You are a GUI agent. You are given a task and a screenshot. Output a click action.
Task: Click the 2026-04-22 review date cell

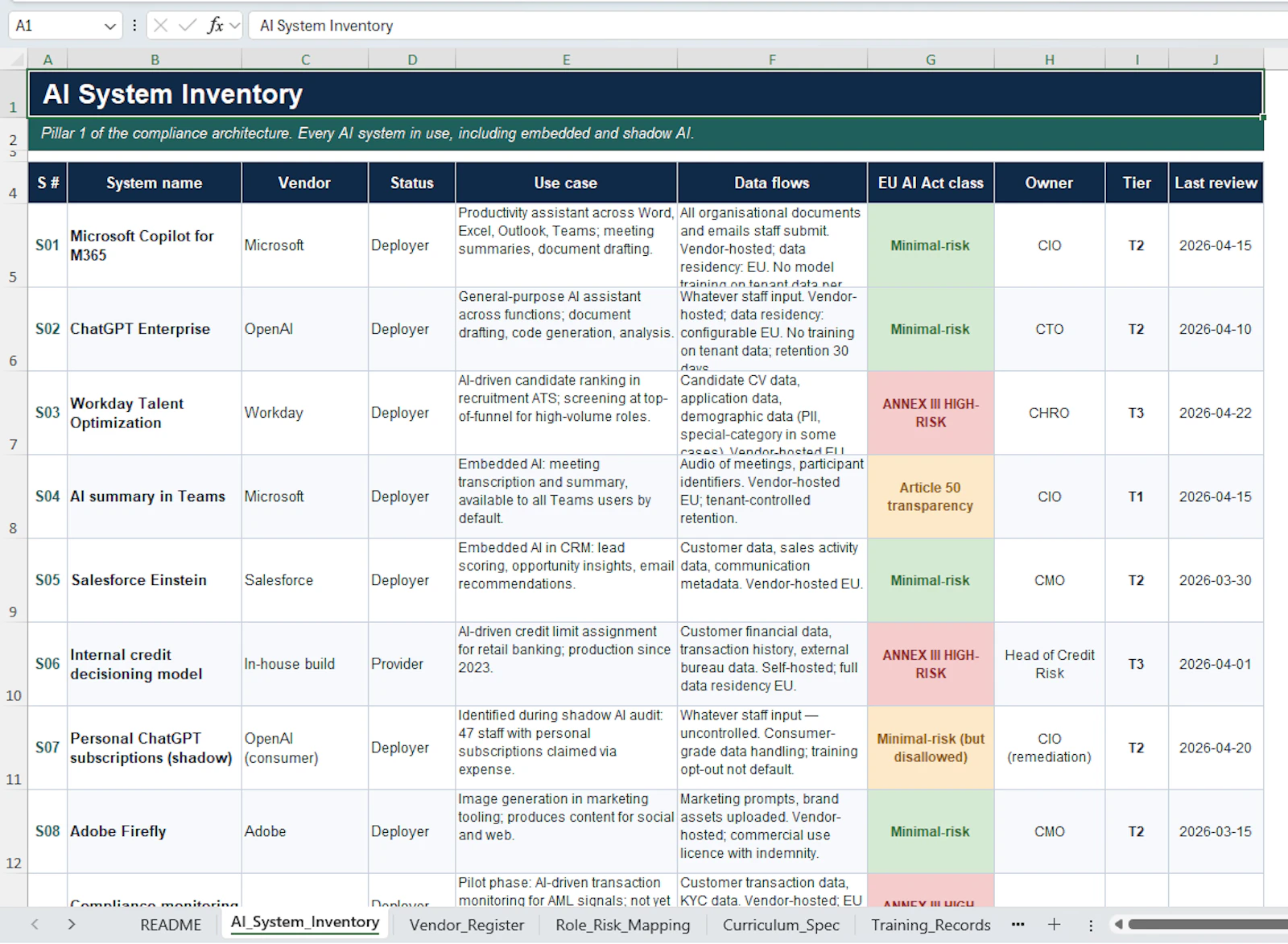[x=1216, y=413]
